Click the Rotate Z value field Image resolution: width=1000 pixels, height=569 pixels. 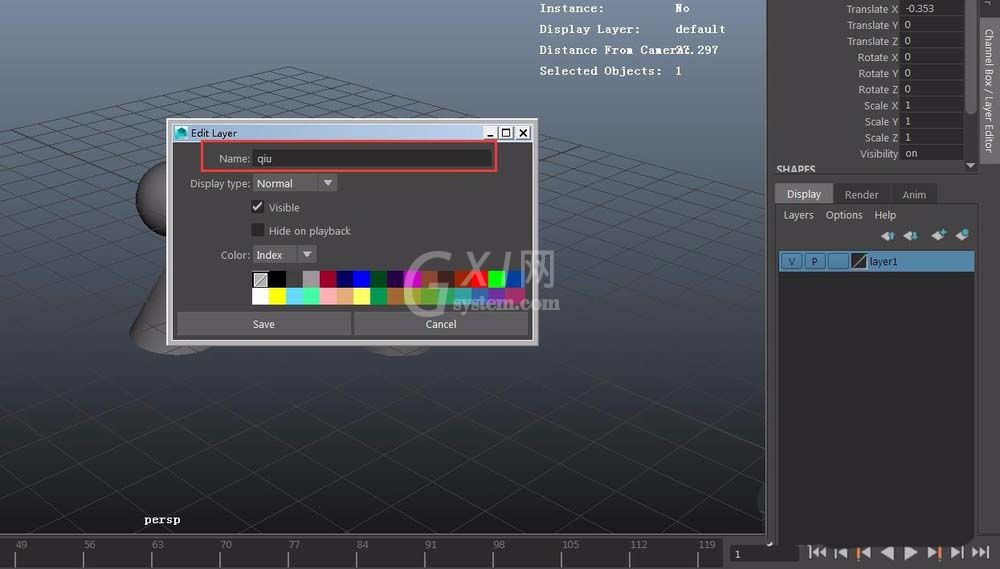click(932, 89)
